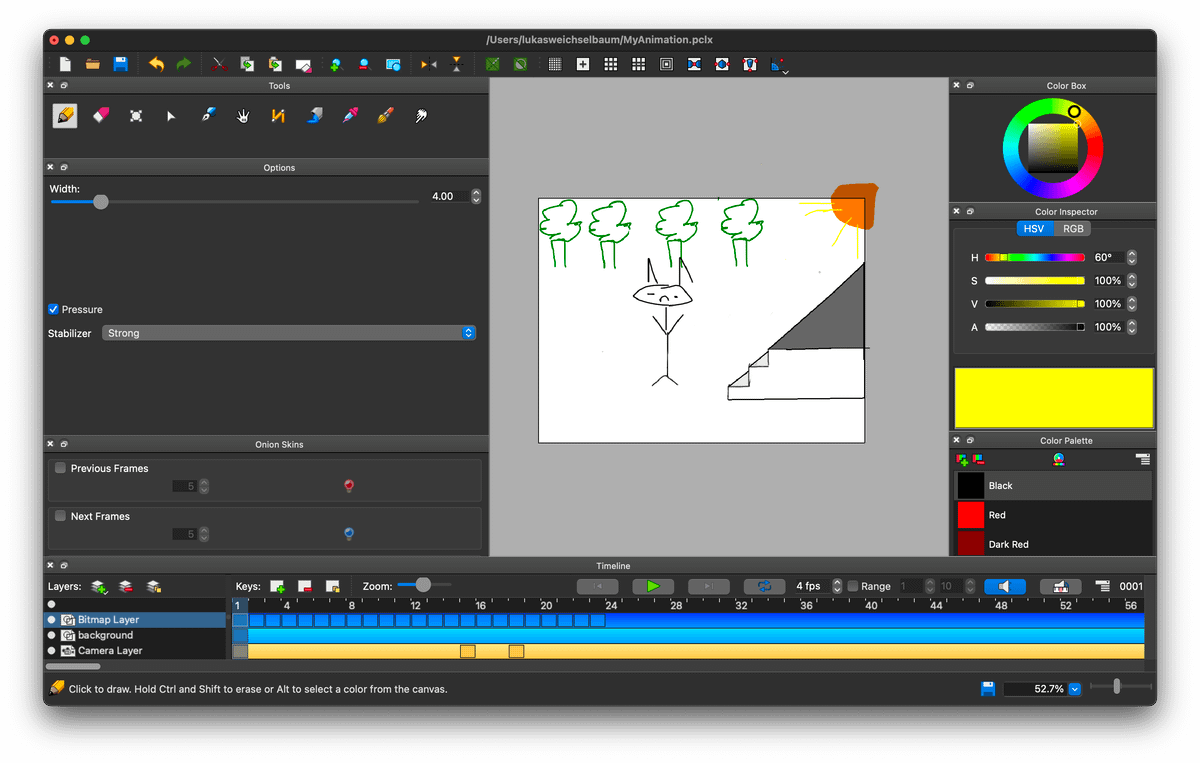Image resolution: width=1200 pixels, height=763 pixels.
Task: Select the background layer in timeline
Action: pyautogui.click(x=105, y=635)
